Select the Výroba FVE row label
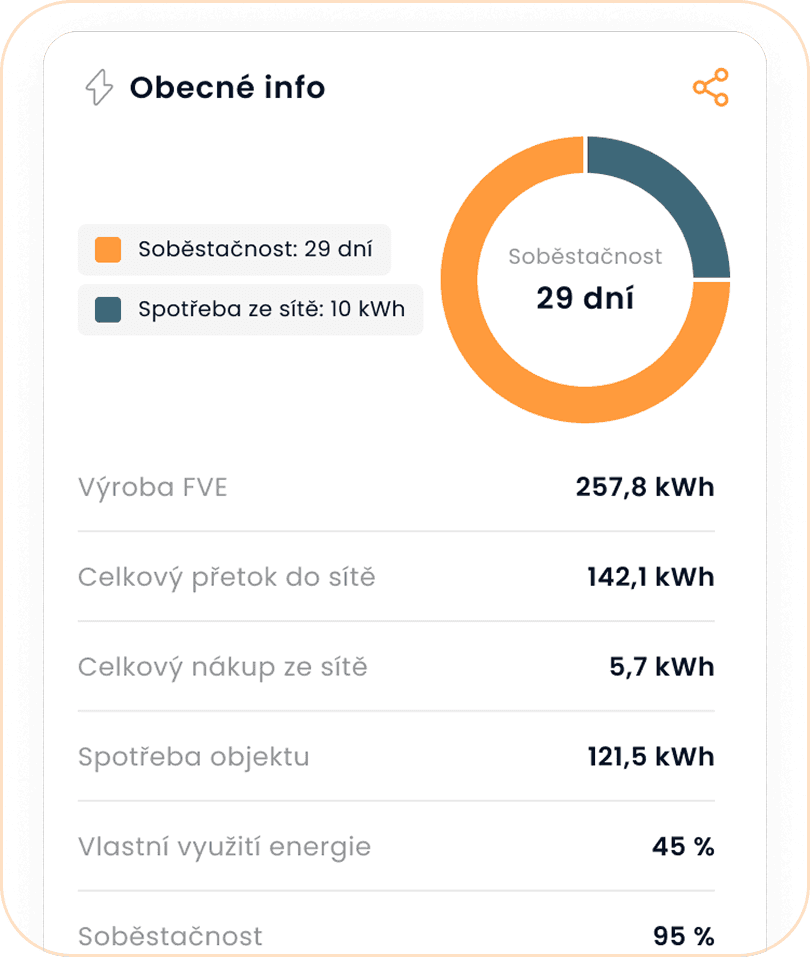This screenshot has width=810, height=957. pyautogui.click(x=152, y=487)
